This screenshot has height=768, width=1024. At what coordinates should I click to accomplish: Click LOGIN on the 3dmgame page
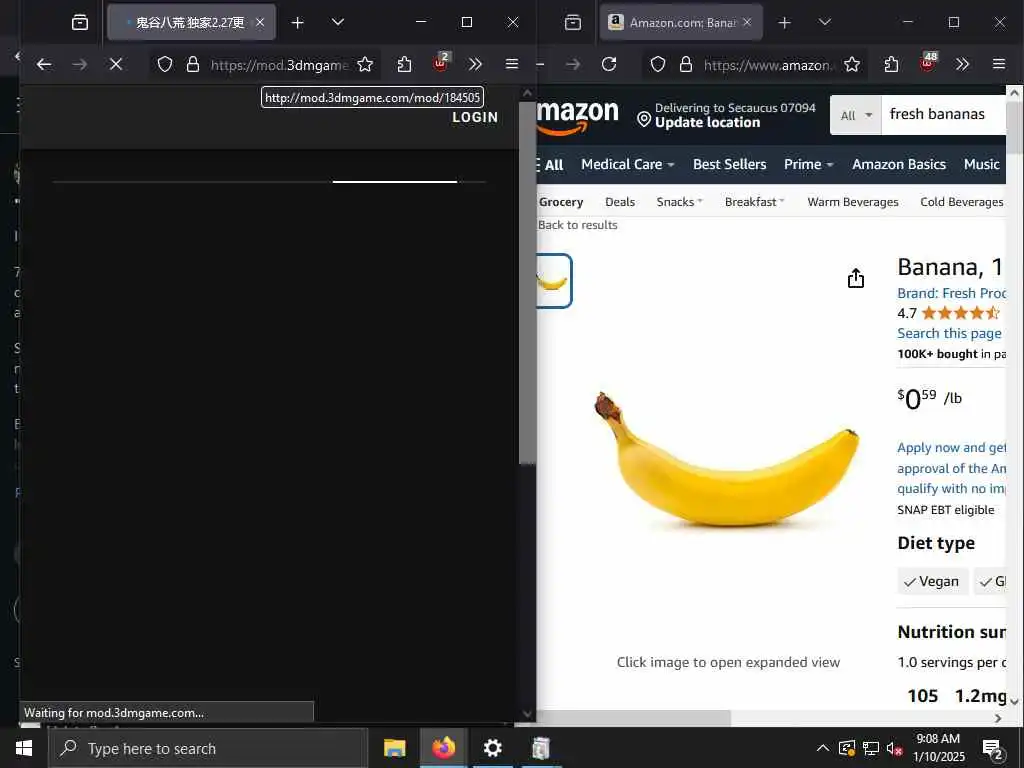click(x=475, y=118)
